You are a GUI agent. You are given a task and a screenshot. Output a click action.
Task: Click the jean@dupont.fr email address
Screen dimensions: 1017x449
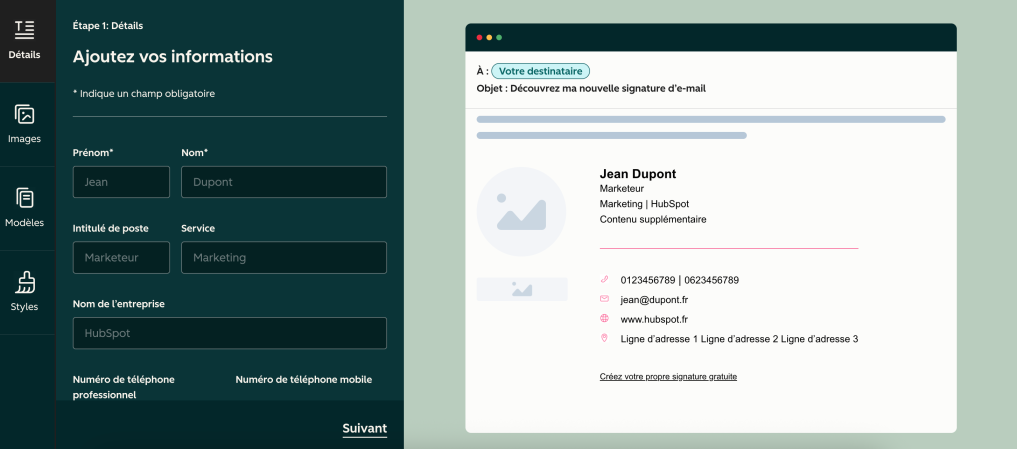[654, 300]
